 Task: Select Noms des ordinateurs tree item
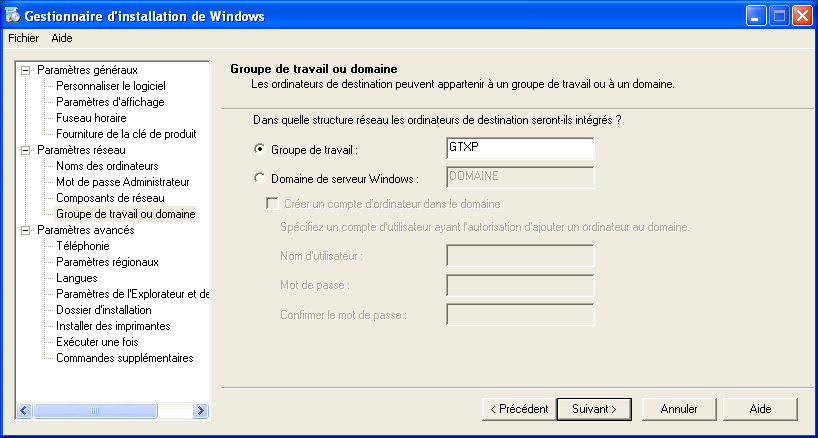(107, 166)
